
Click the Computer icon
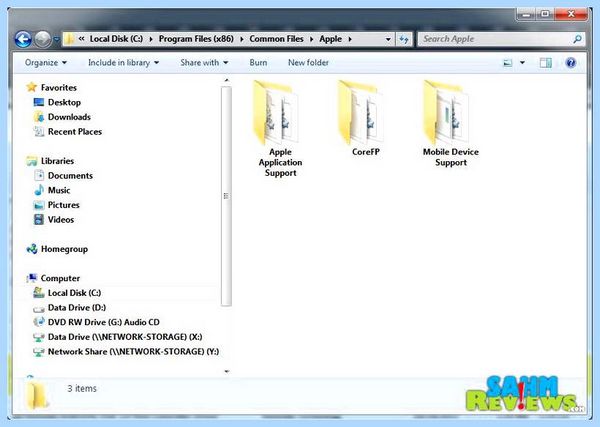click(x=32, y=278)
